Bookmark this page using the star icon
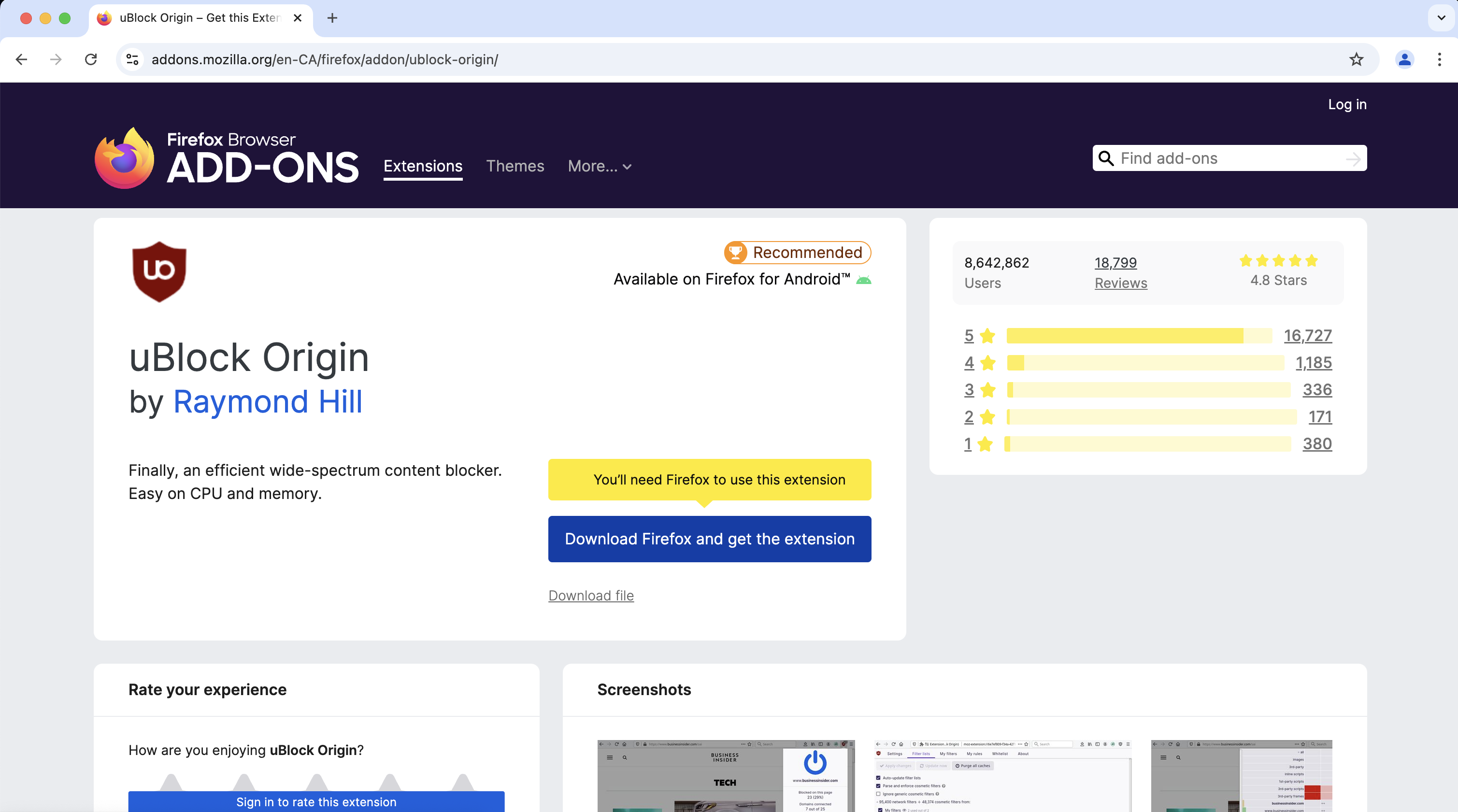 [x=1356, y=59]
